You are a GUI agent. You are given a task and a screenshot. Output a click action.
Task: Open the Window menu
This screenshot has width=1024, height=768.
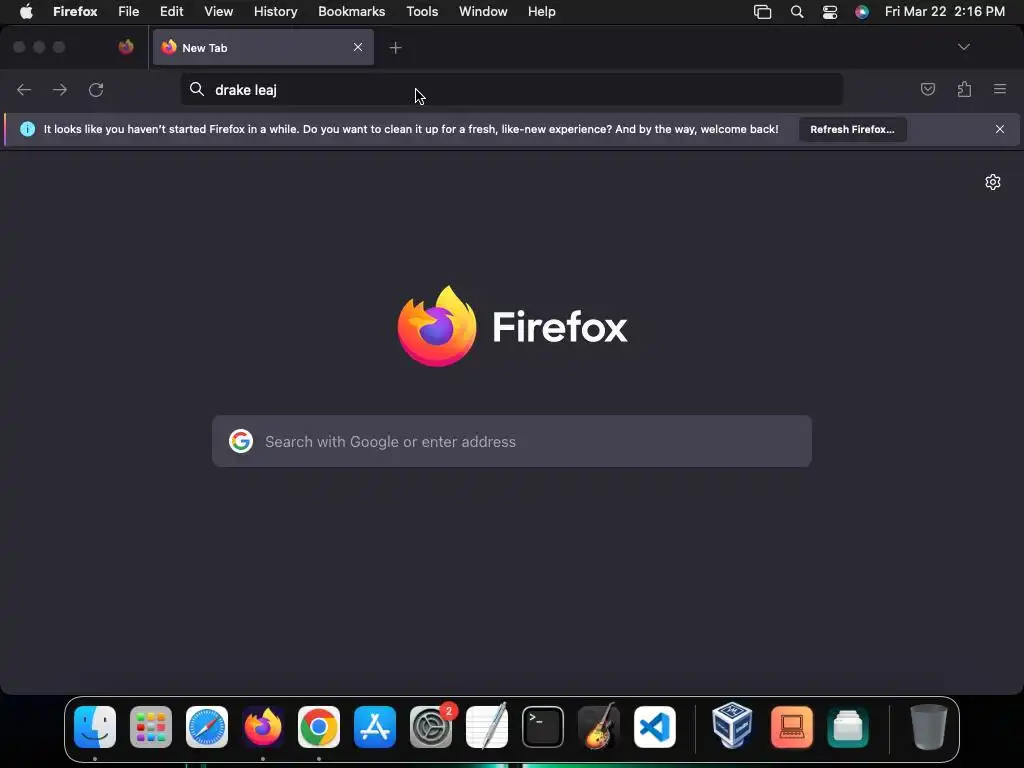click(x=483, y=12)
